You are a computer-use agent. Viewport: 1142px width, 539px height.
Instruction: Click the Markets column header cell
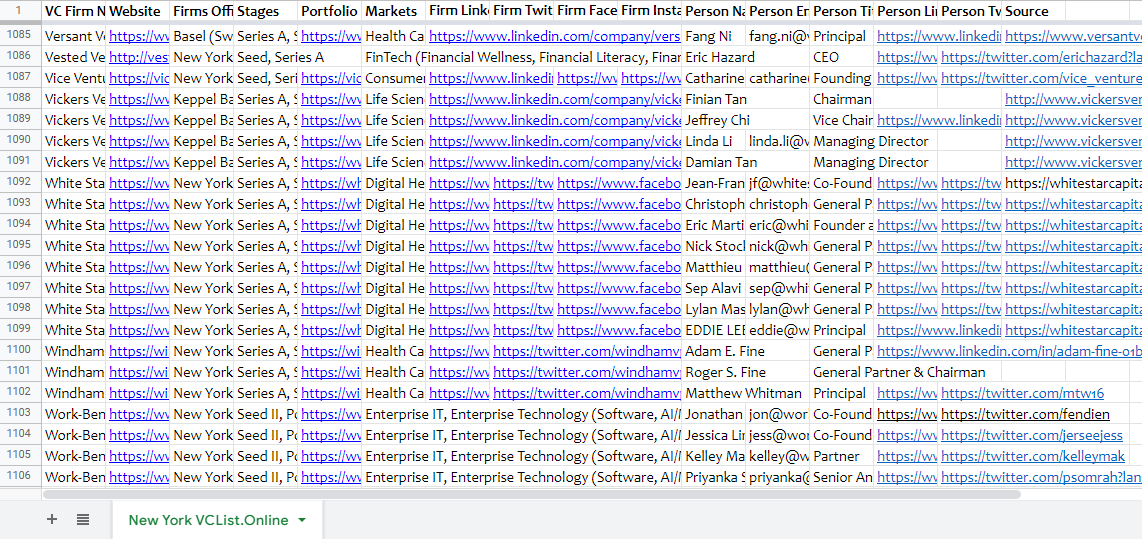pyautogui.click(x=395, y=11)
